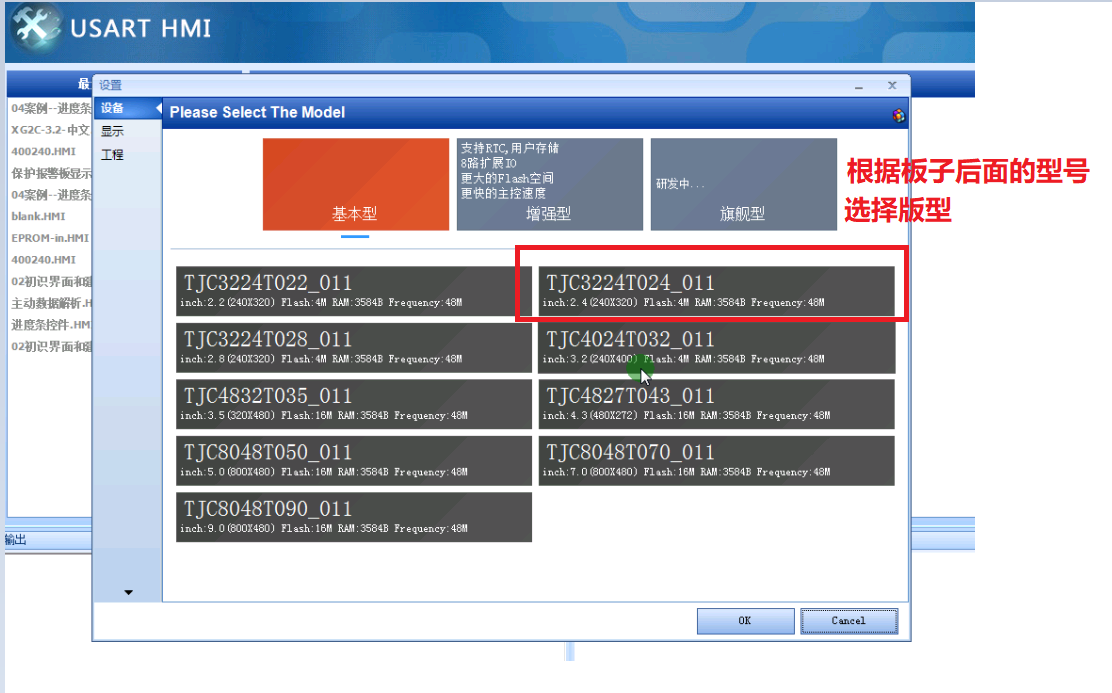Image resolution: width=1112 pixels, height=693 pixels.
Task: Click the color palette icon in dialog header
Action: 899,116
